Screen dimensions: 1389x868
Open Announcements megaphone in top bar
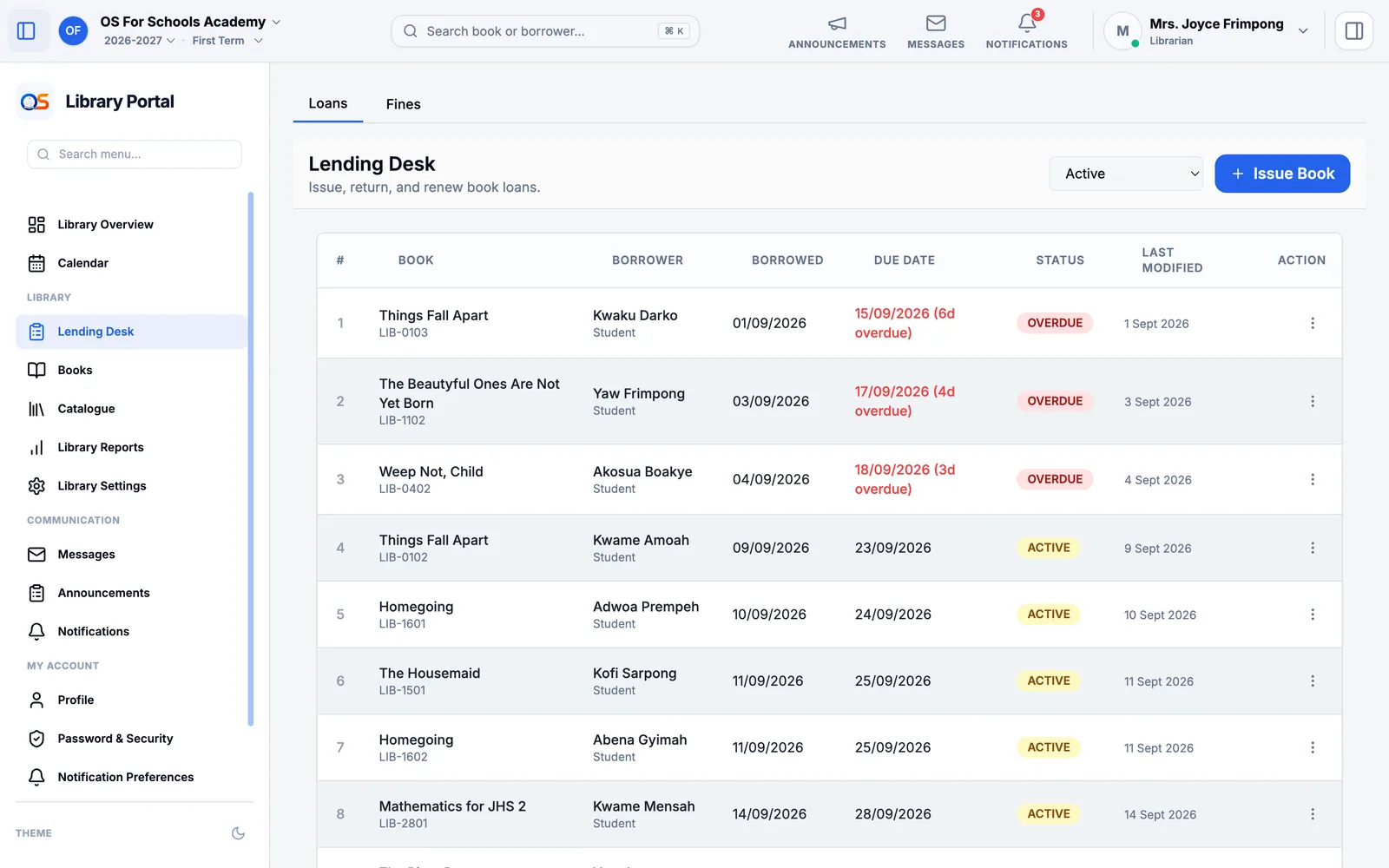[837, 31]
